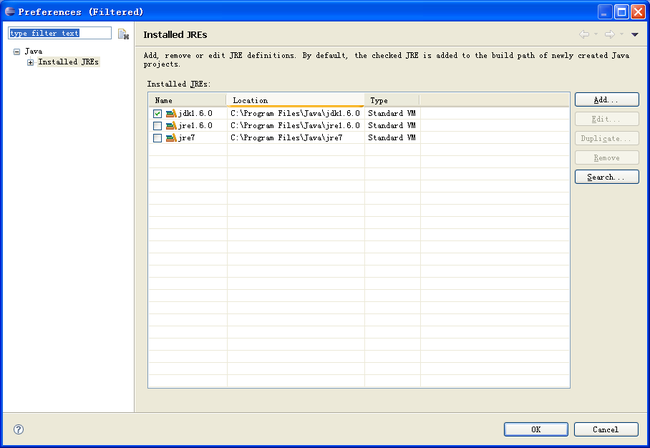
Task: Focus the type filter text field
Action: coord(60,33)
